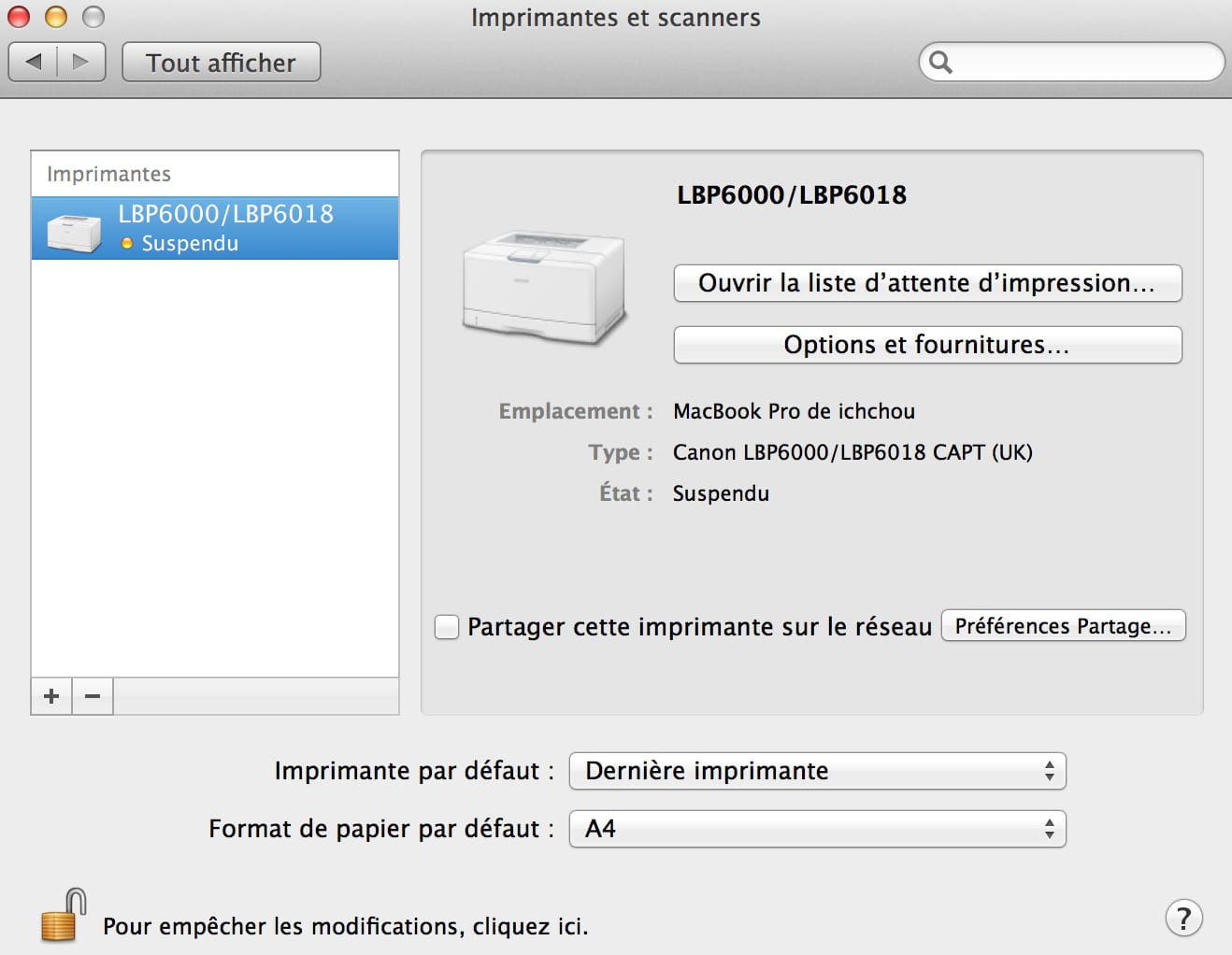Click the magnifying glass search icon

(x=940, y=63)
